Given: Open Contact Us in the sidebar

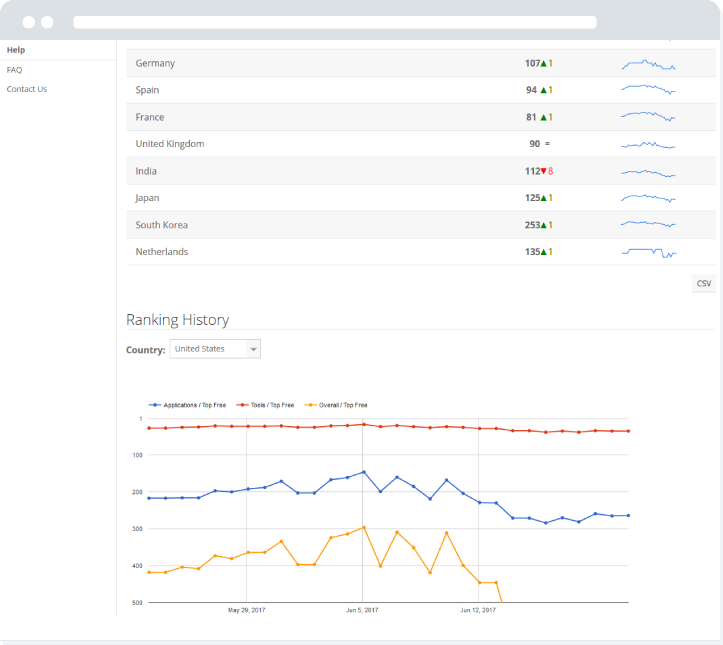Looking at the screenshot, I should point(27,89).
